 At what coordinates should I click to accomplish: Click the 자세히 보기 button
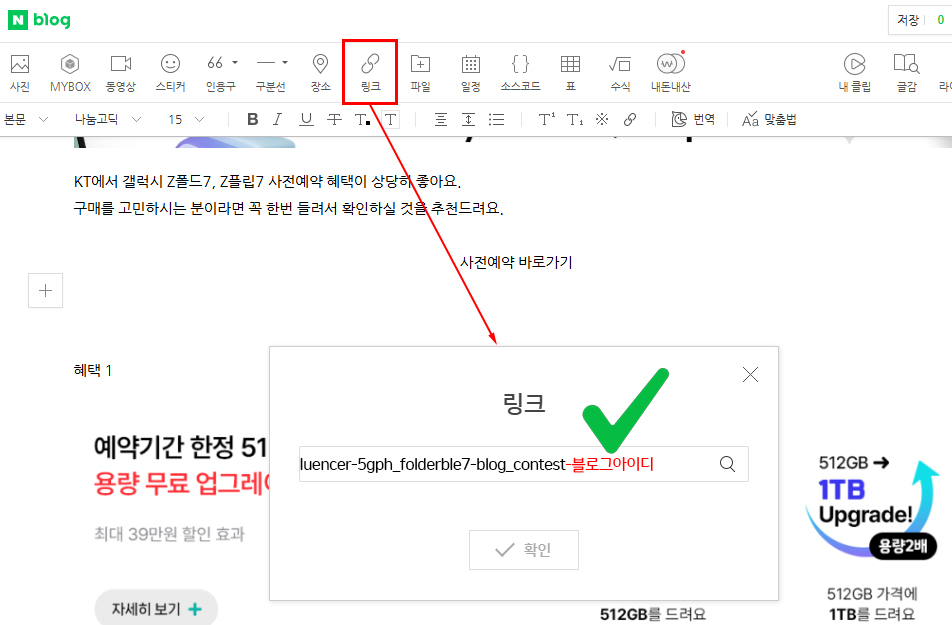156,609
